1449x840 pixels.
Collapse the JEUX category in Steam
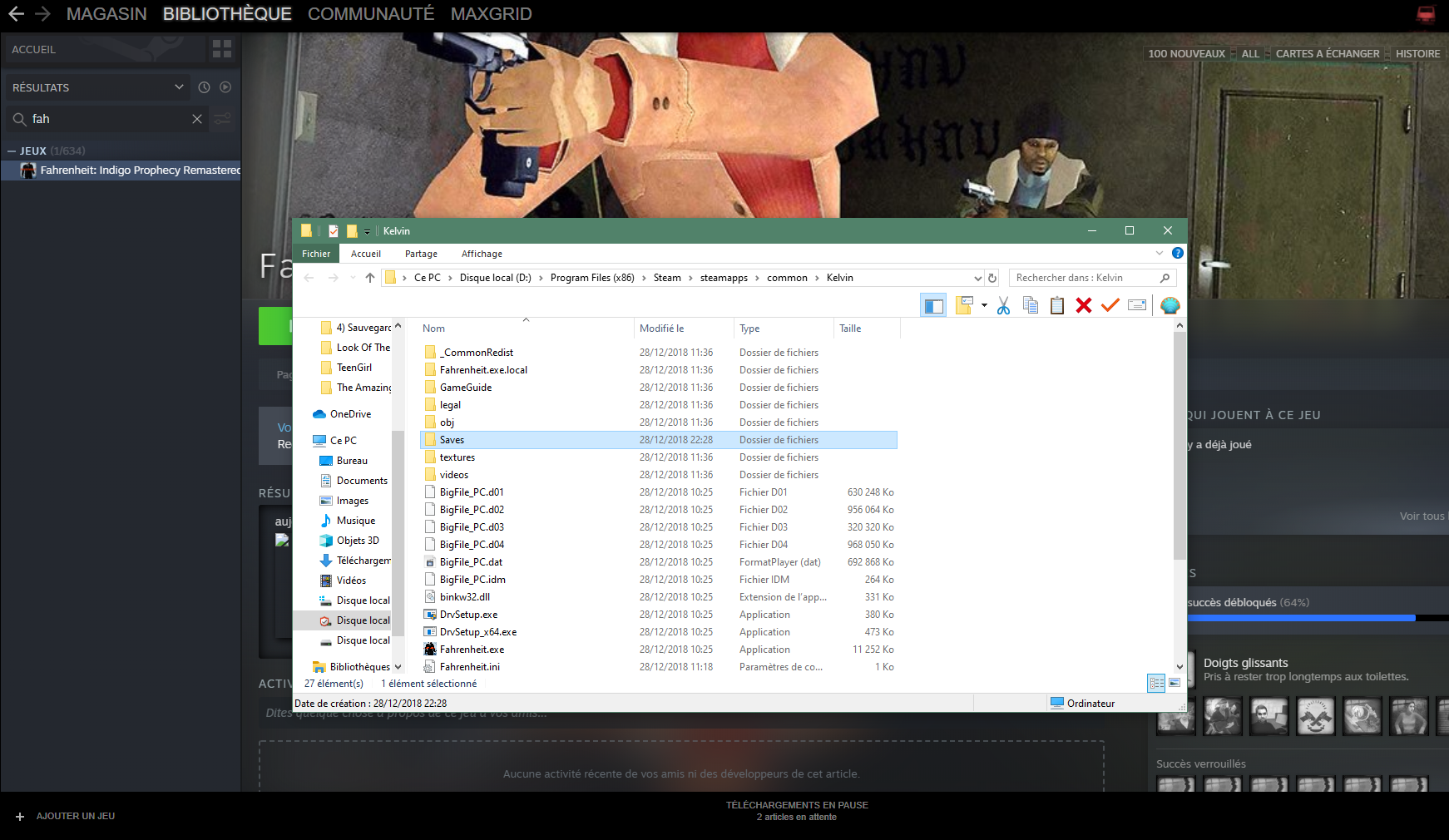[12, 151]
